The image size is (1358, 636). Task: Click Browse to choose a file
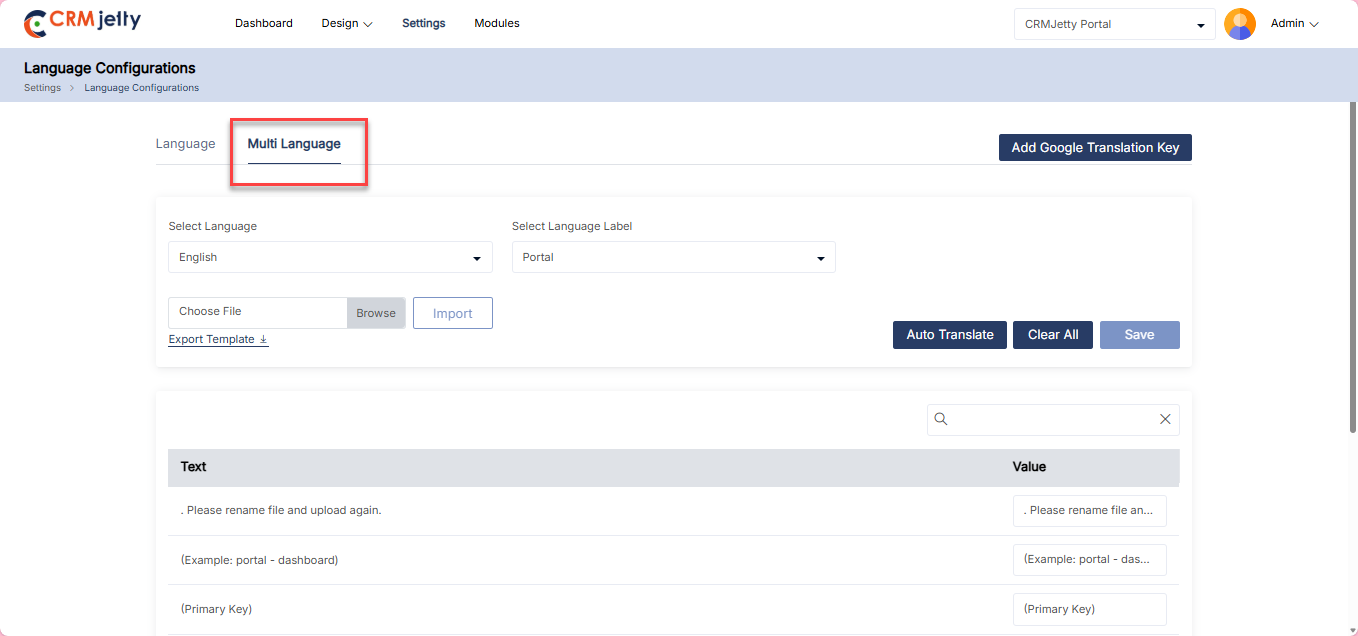376,313
